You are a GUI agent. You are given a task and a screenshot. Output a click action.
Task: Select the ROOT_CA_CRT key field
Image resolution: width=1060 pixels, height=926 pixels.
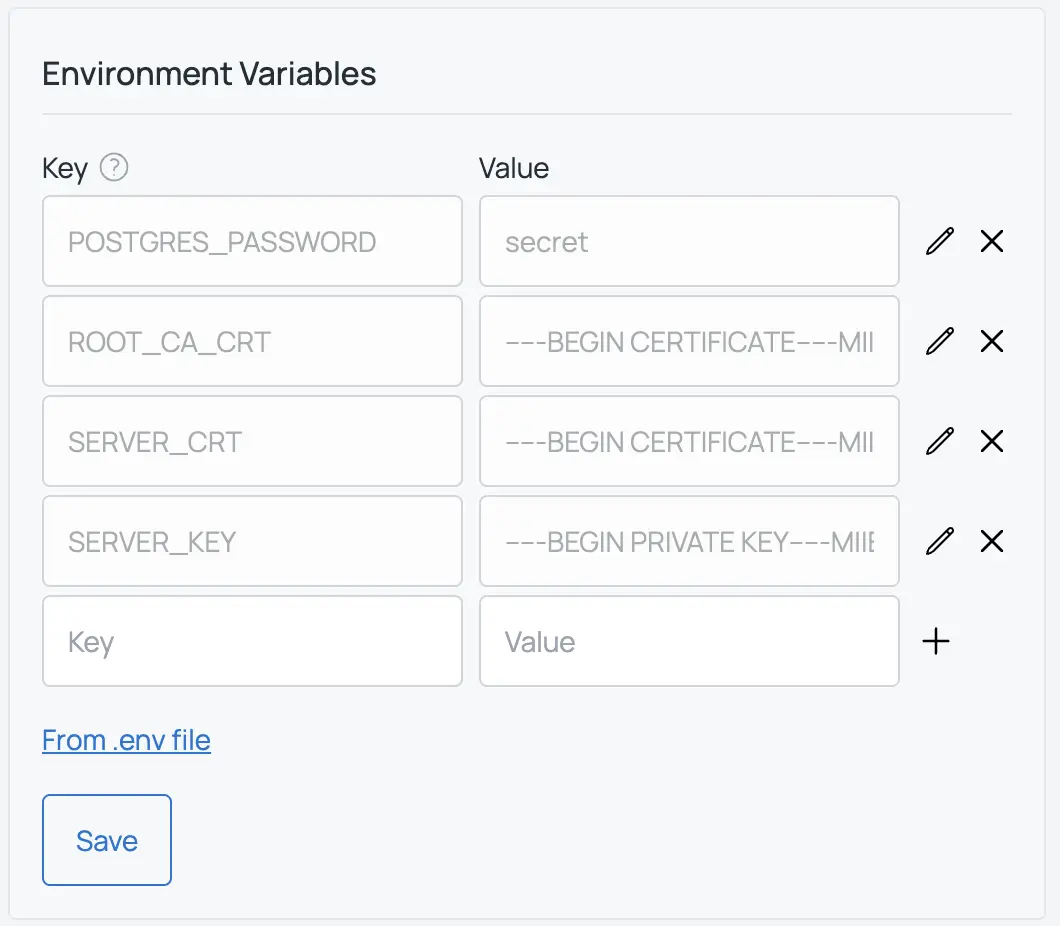click(252, 341)
